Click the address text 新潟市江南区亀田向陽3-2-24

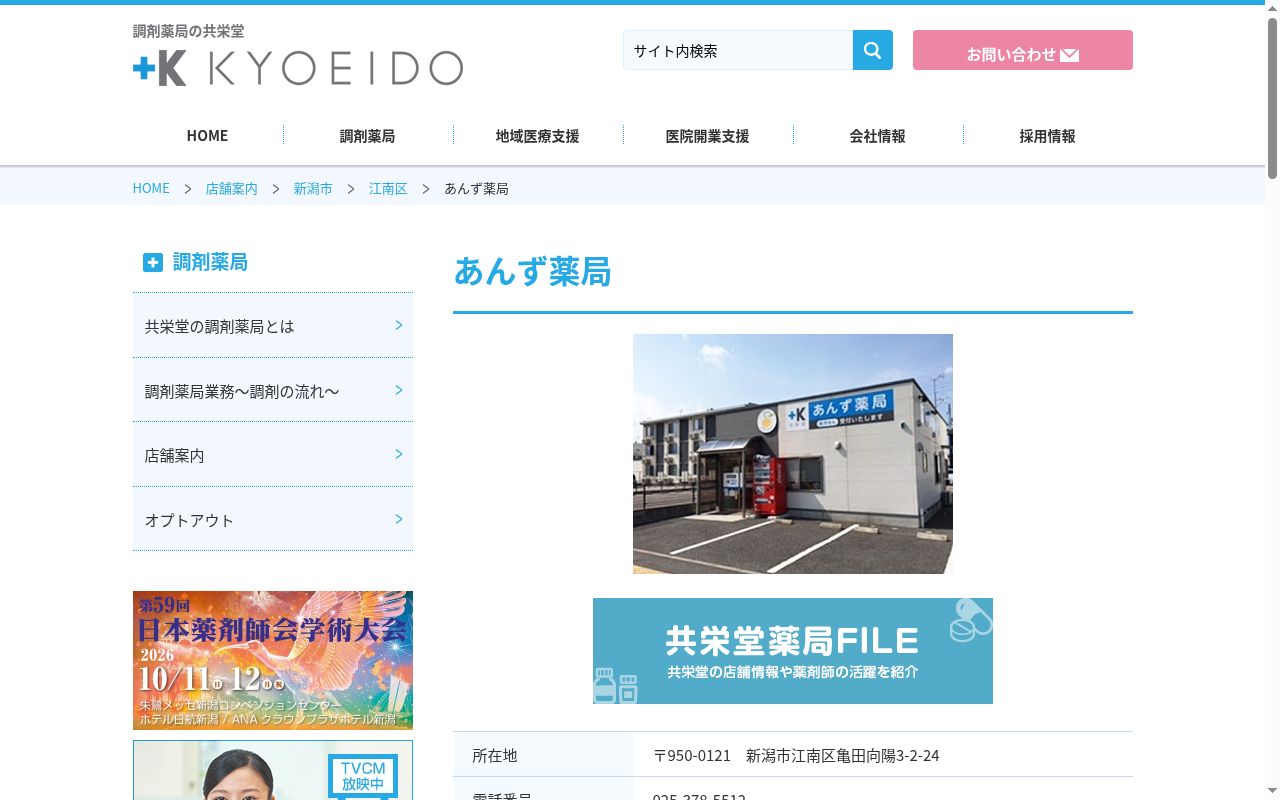pos(843,755)
